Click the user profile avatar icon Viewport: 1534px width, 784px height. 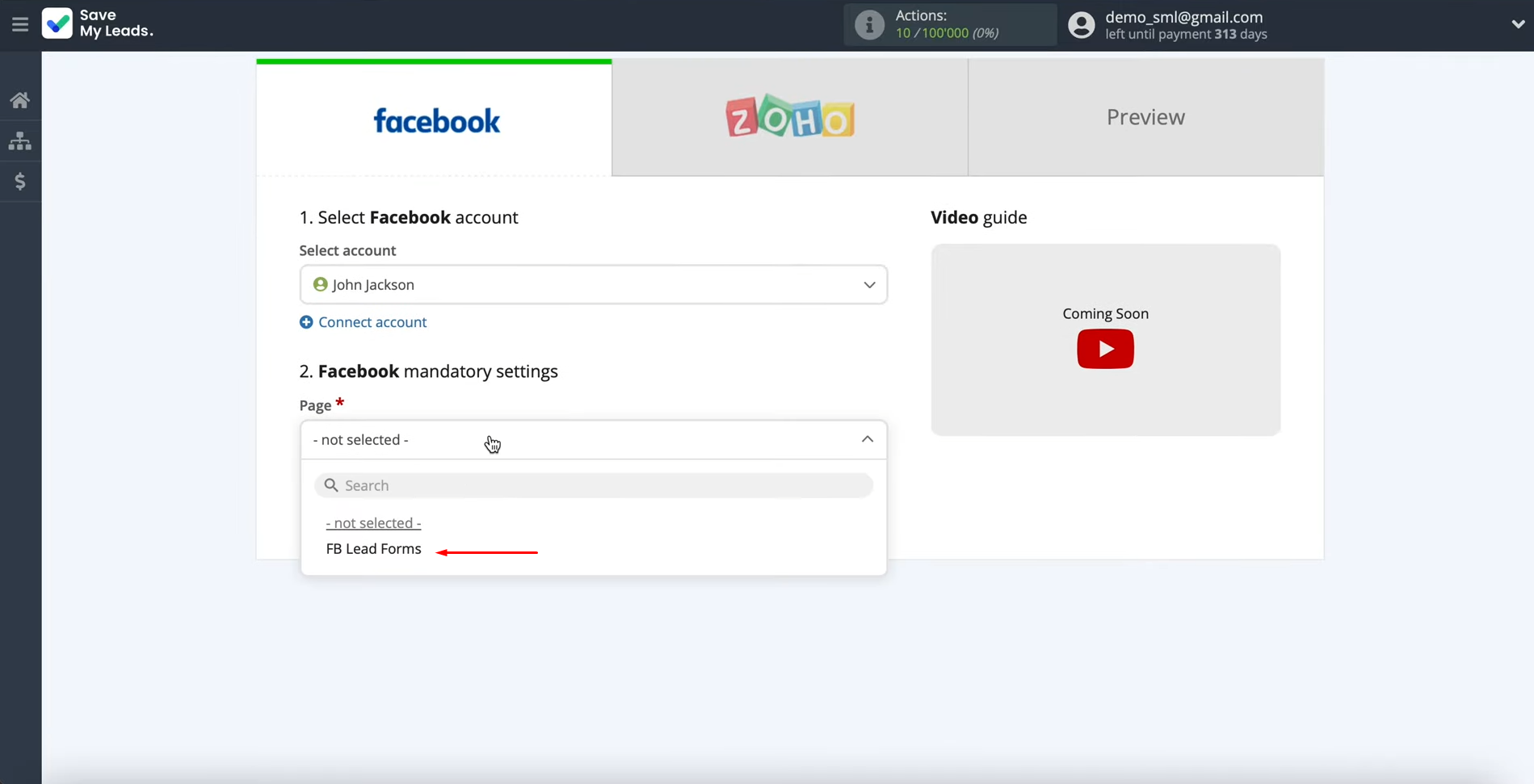[x=1081, y=25]
